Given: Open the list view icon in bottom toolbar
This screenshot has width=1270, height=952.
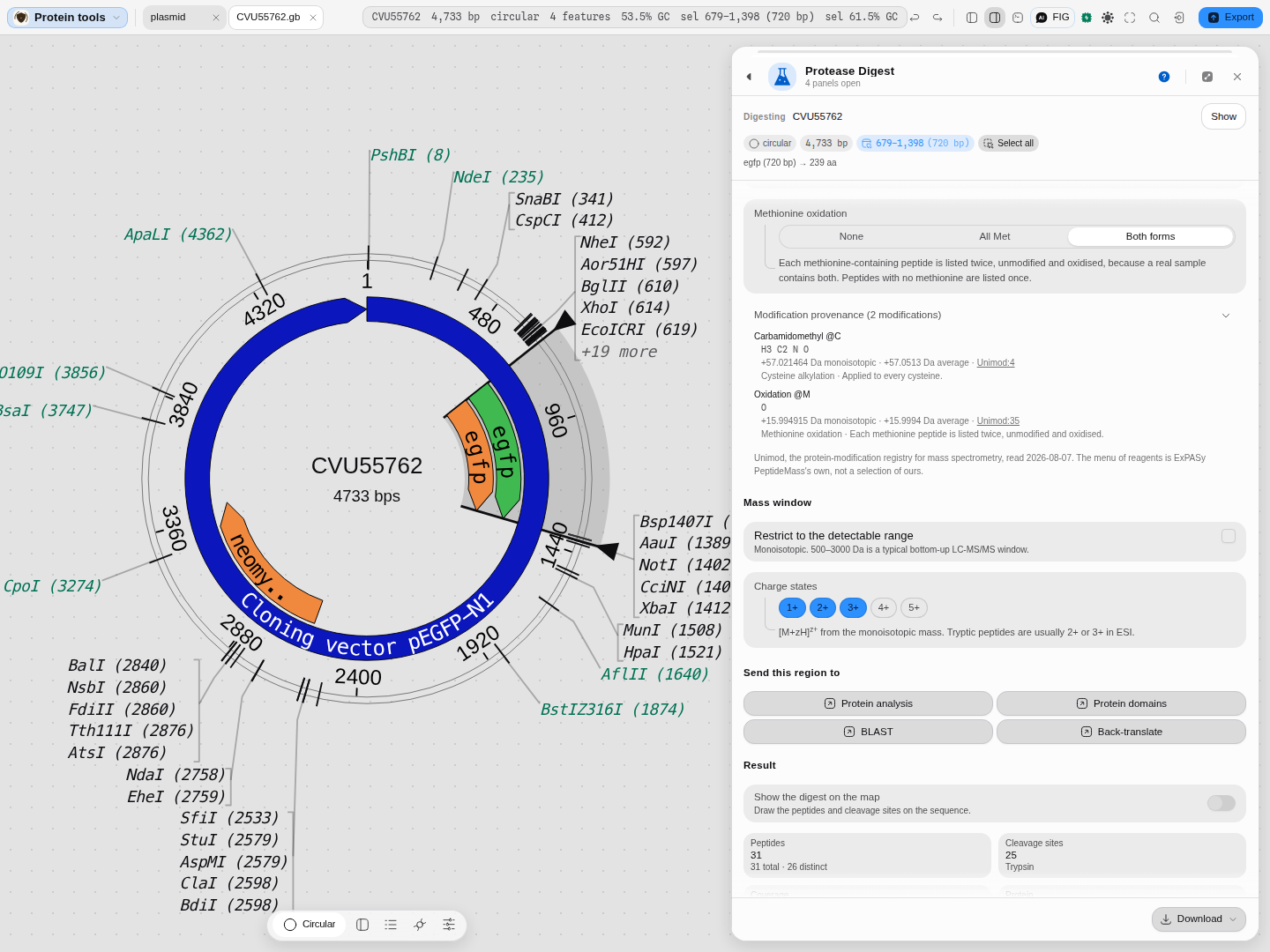Looking at the screenshot, I should click(391, 925).
